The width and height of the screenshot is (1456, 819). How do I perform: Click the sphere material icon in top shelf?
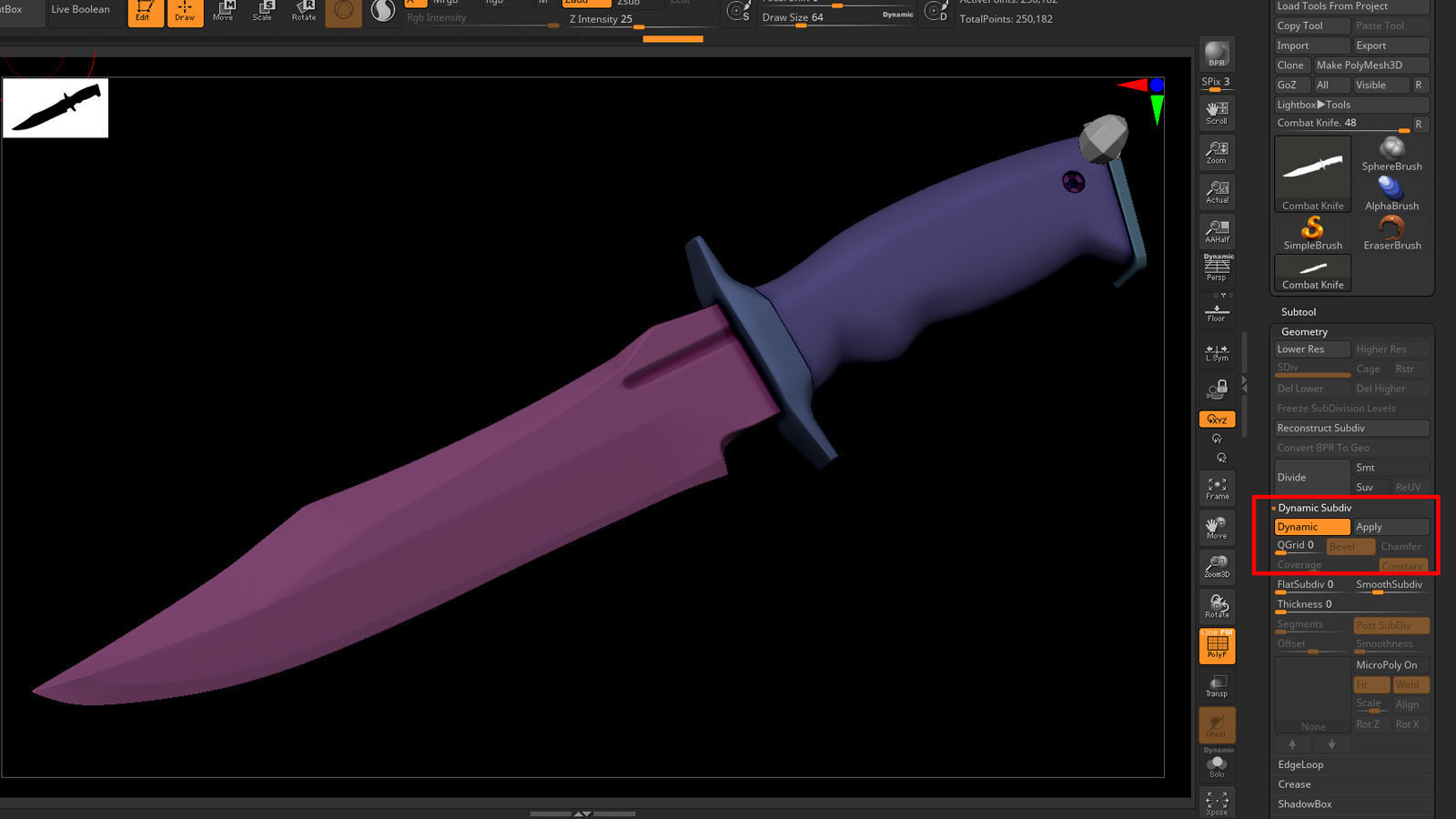(383, 11)
